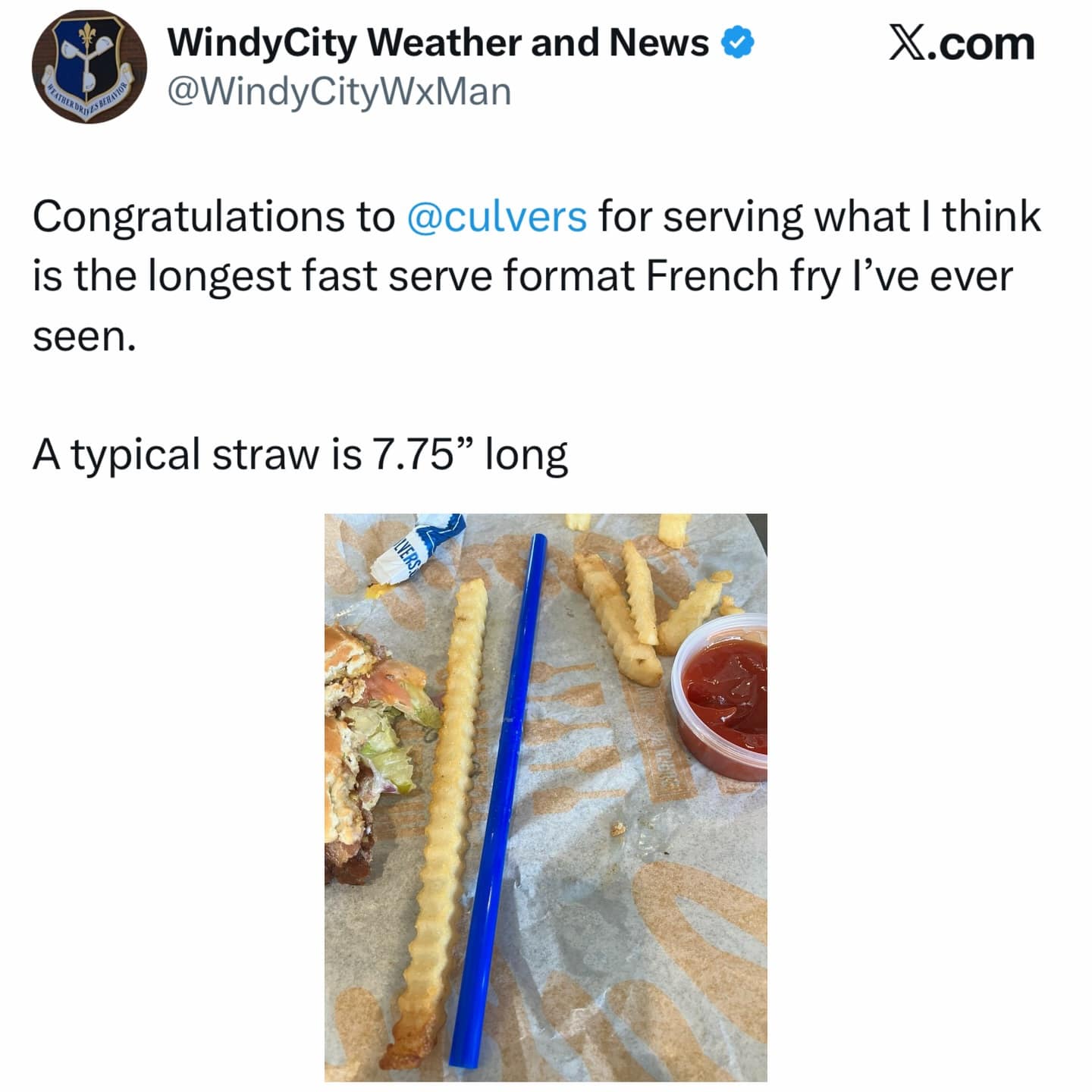1092x1092 pixels.
Task: Click the tweet text starting with Congratulations
Action: pyautogui.click(x=537, y=276)
